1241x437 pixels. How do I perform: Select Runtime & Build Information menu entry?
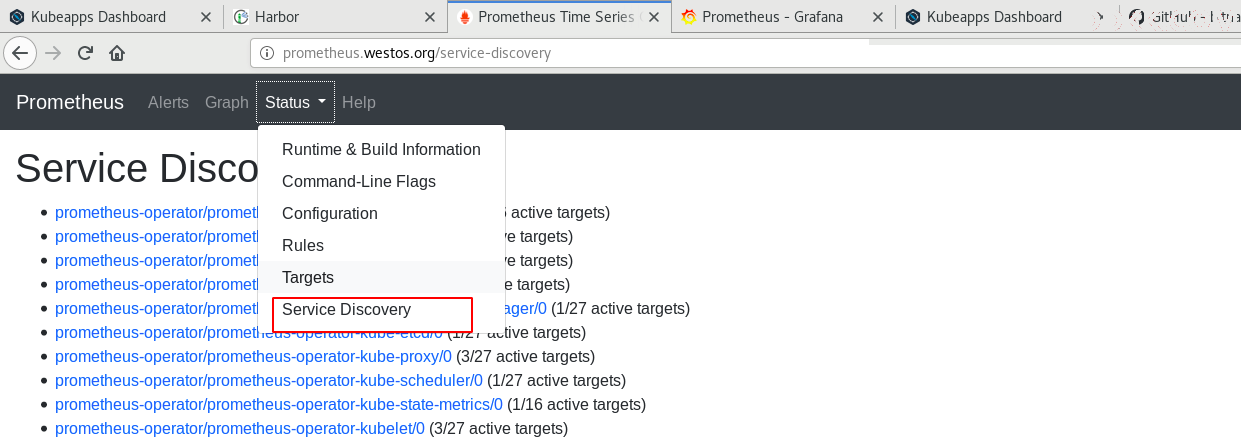[x=381, y=149]
